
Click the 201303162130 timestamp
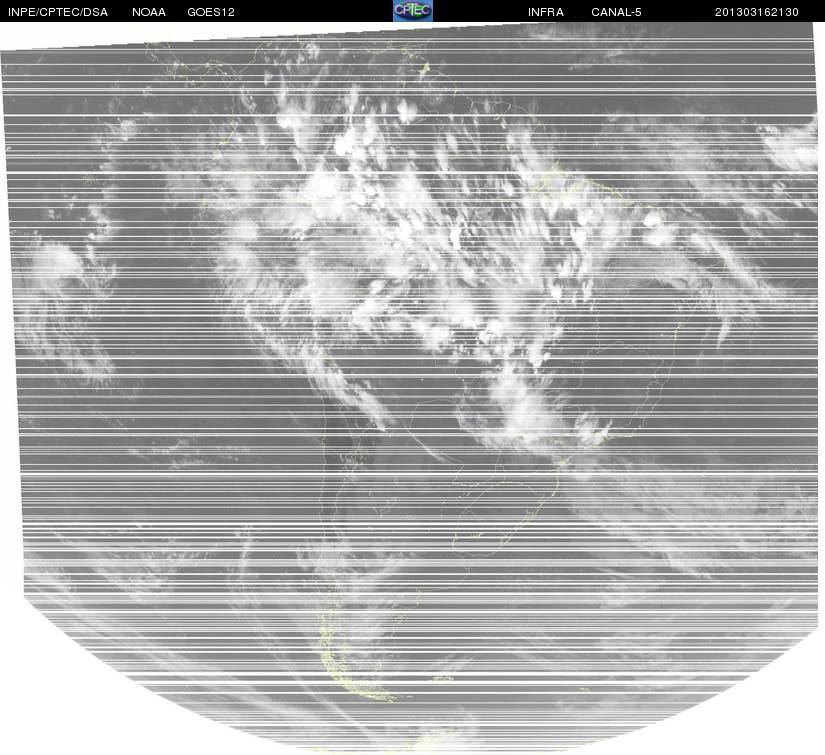(x=757, y=12)
